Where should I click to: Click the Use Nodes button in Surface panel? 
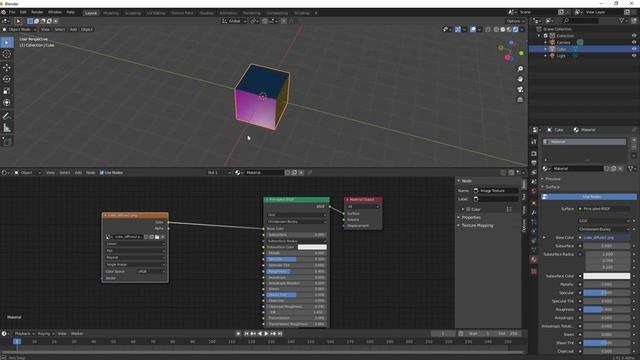[x=589, y=197]
